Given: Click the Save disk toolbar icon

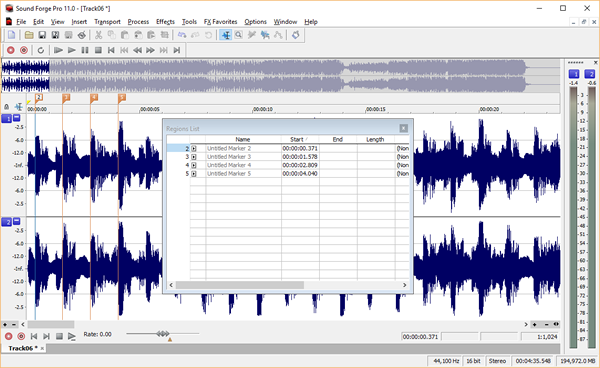Looking at the screenshot, I should [42, 35].
